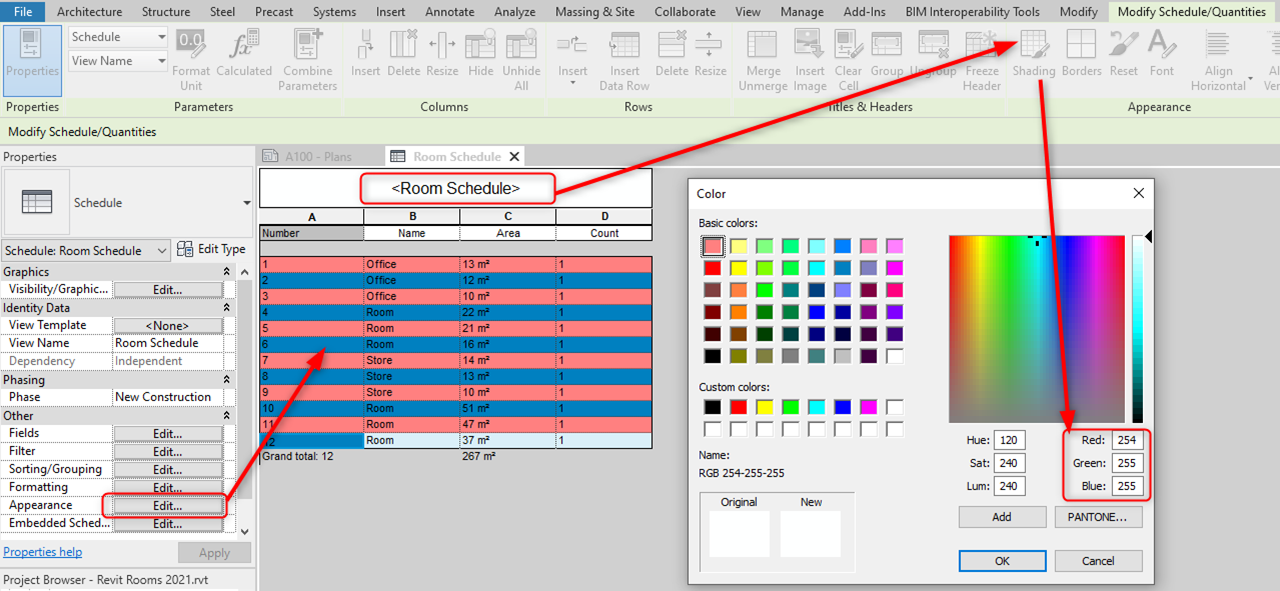The height and width of the screenshot is (591, 1280).
Task: Click the Borders tool icon
Action: [1081, 46]
